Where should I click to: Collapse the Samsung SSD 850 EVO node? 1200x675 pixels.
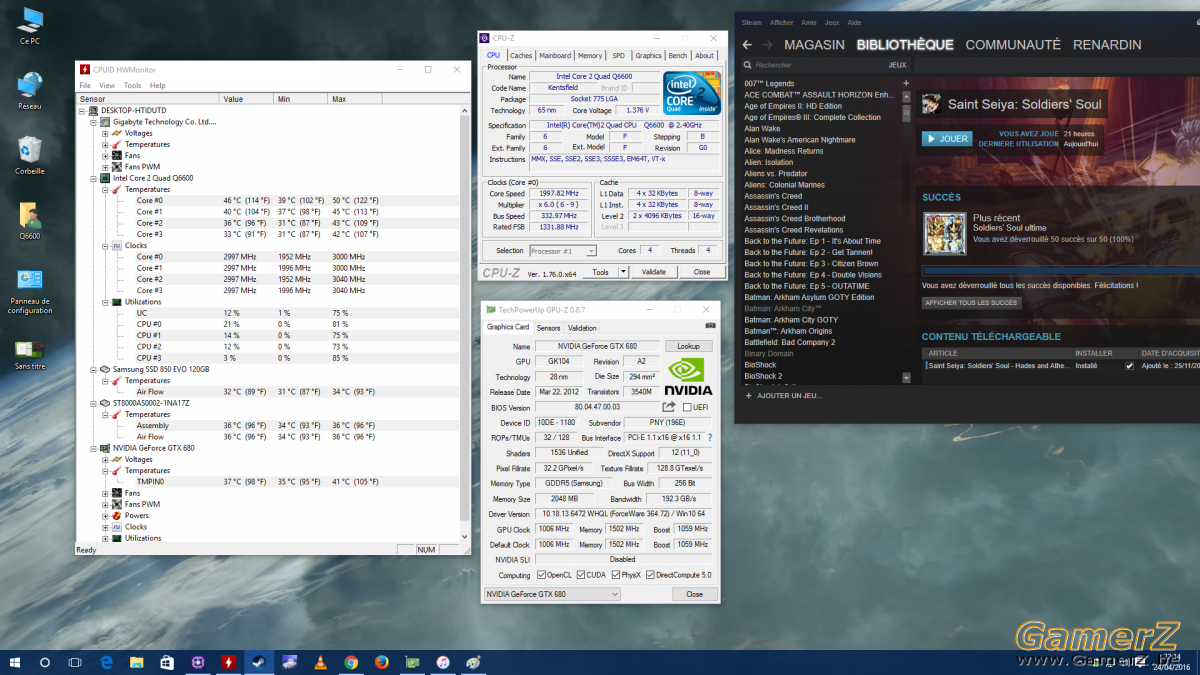93,369
